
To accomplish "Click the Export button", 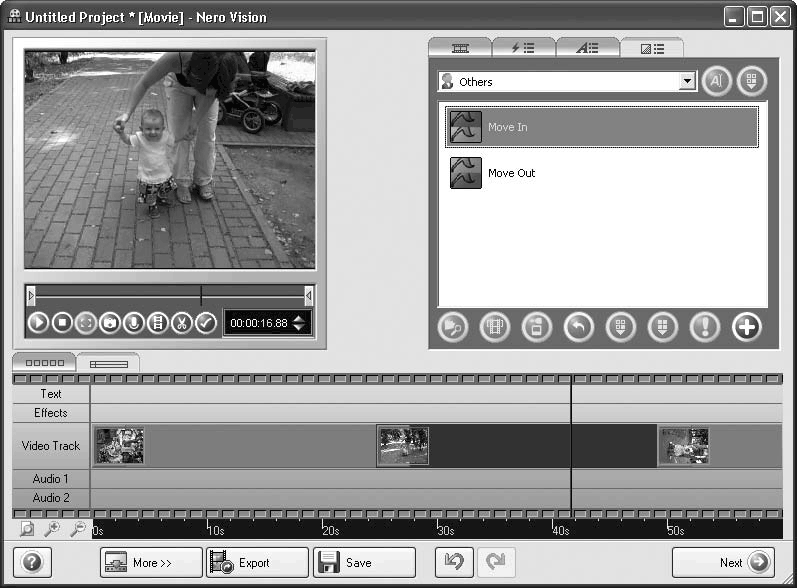I will (256, 563).
